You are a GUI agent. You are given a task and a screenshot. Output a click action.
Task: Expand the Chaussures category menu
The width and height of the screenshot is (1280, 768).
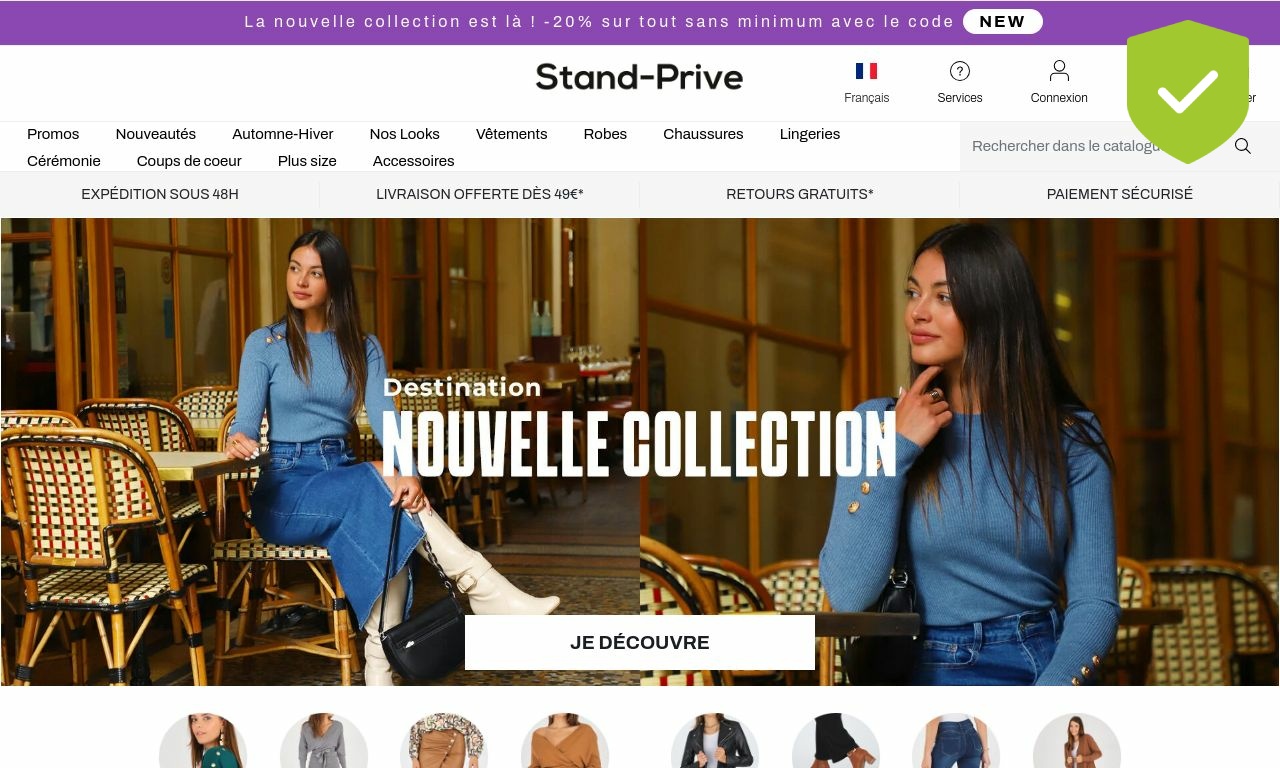703,134
